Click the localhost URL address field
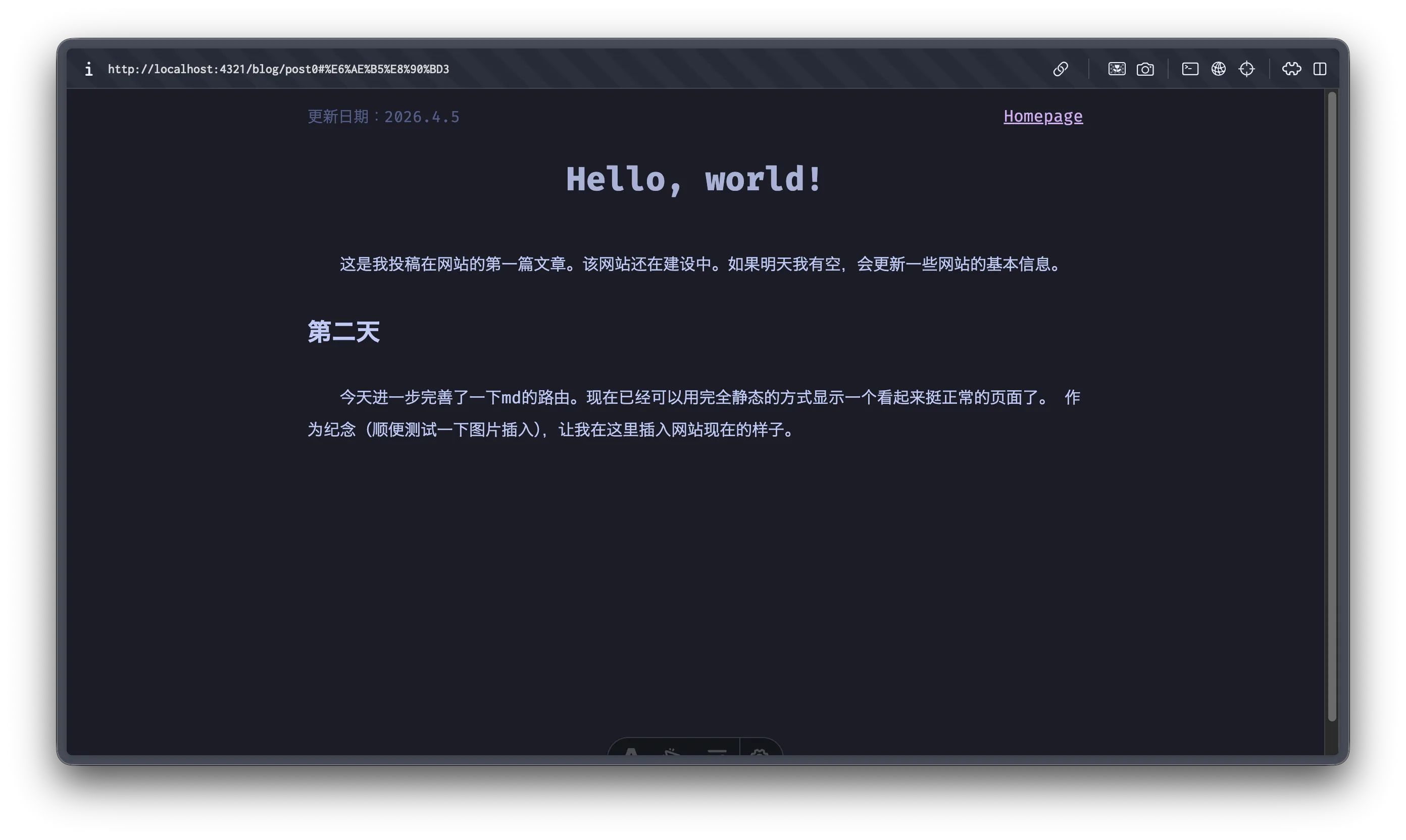 278,69
